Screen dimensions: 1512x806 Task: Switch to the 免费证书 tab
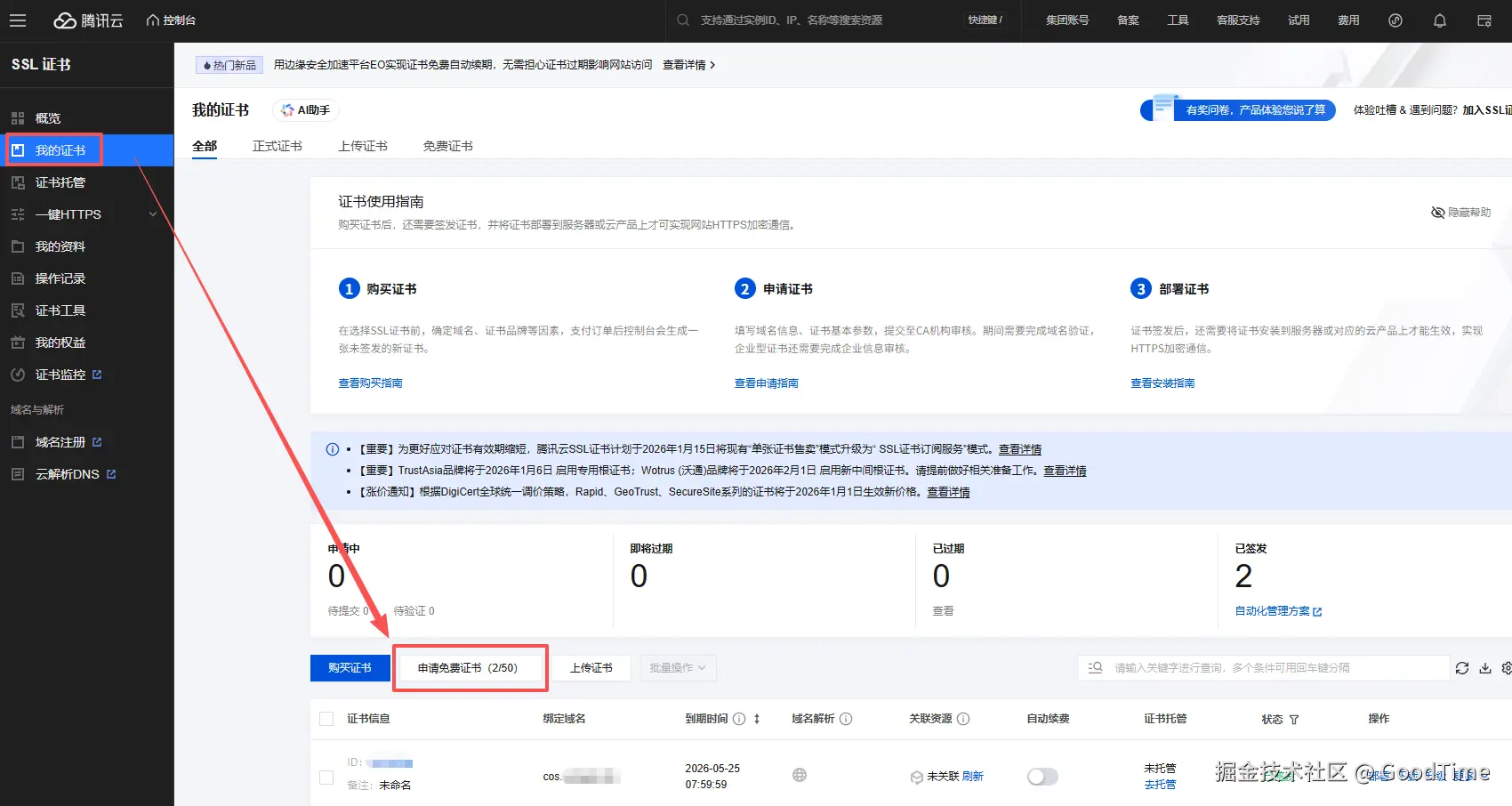(448, 146)
